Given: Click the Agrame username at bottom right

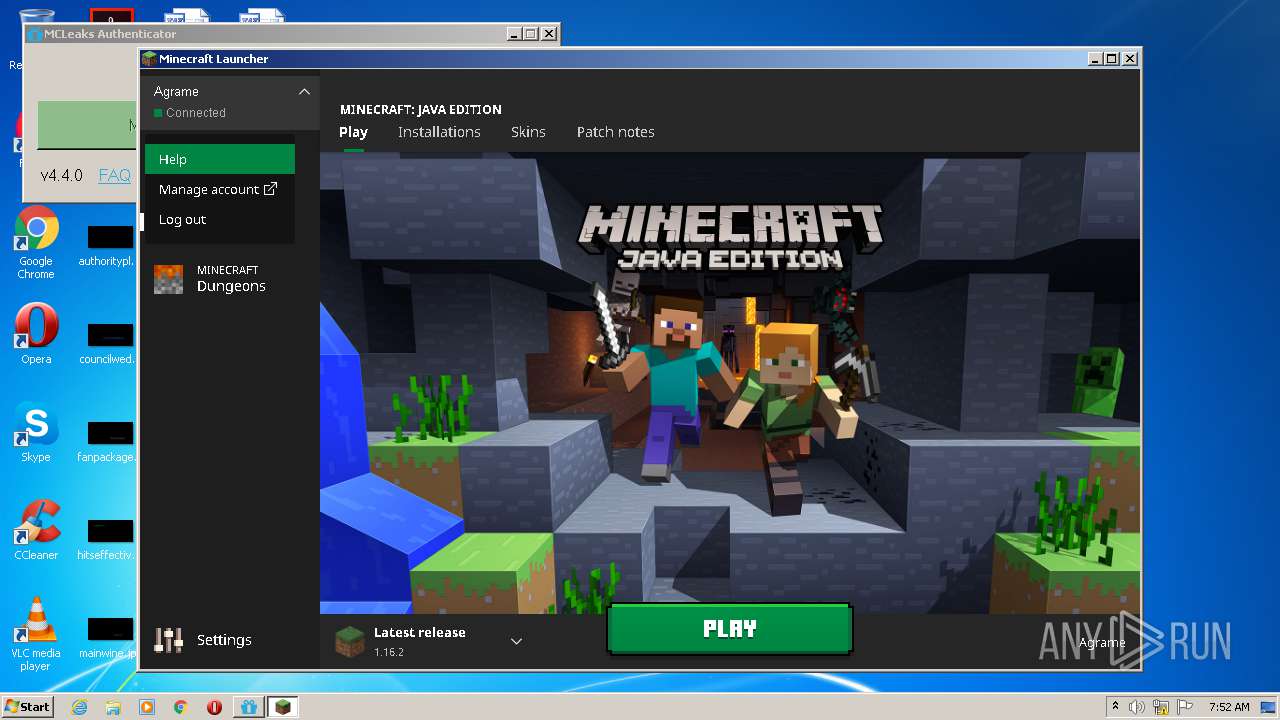Looking at the screenshot, I should [x=1102, y=642].
